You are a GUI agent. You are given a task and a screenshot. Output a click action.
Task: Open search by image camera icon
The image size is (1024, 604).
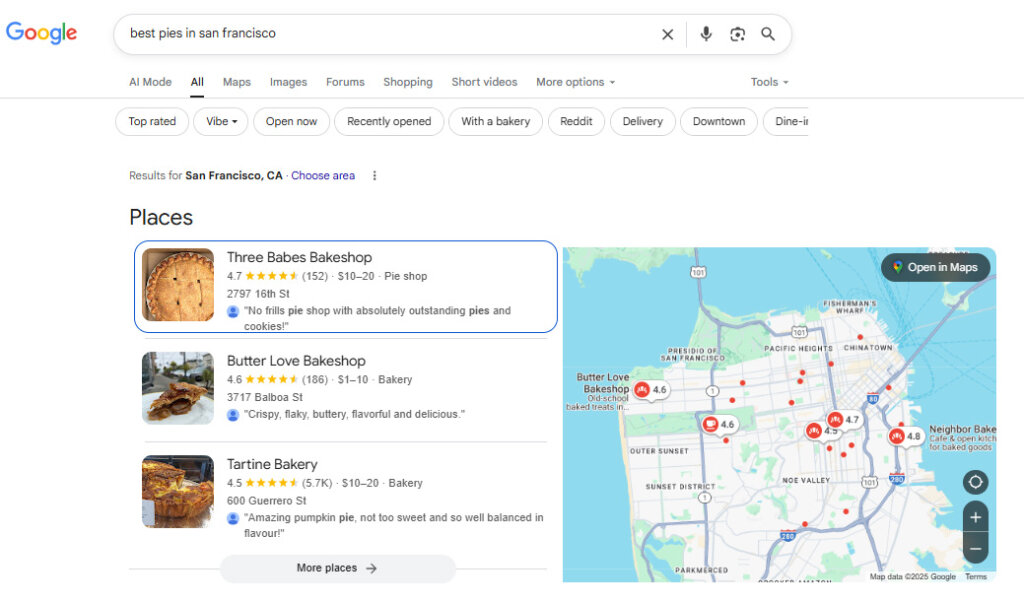click(737, 34)
